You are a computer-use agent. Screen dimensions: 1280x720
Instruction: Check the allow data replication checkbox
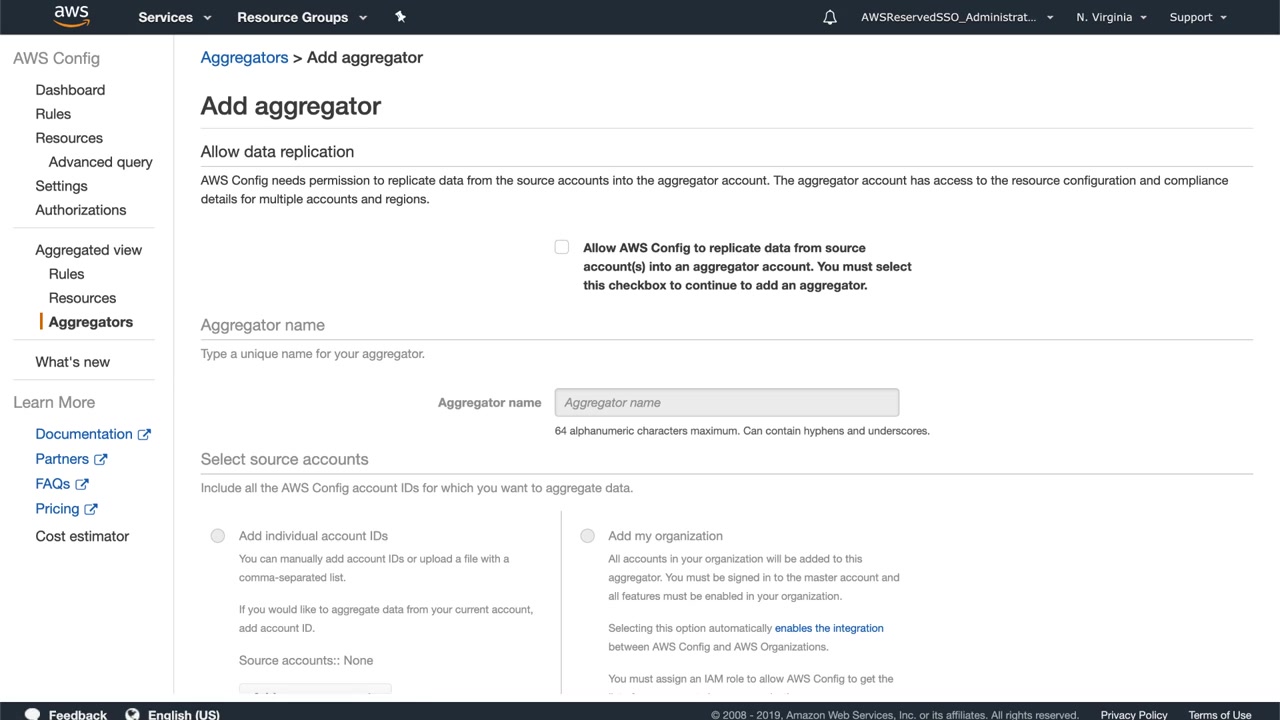[562, 247]
